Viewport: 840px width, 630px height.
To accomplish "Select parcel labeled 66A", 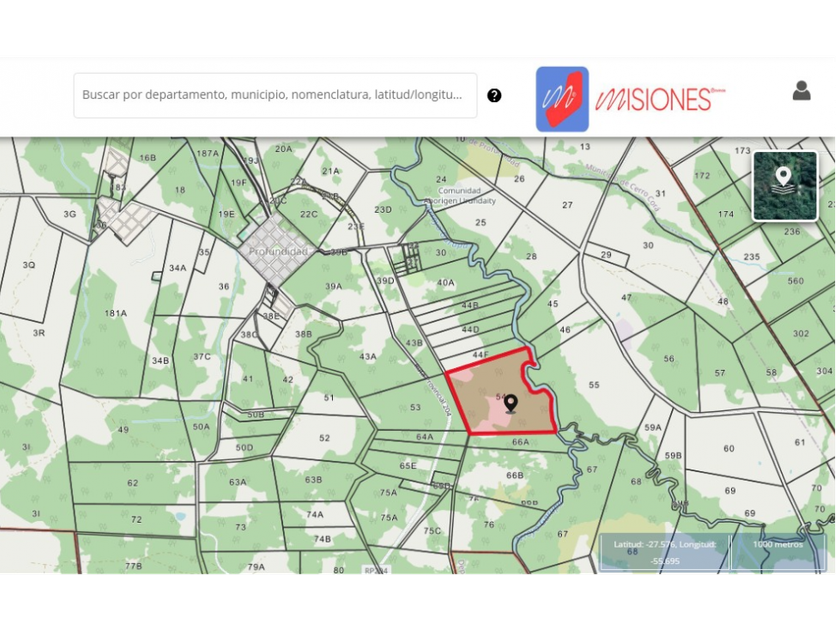I will 520,442.
